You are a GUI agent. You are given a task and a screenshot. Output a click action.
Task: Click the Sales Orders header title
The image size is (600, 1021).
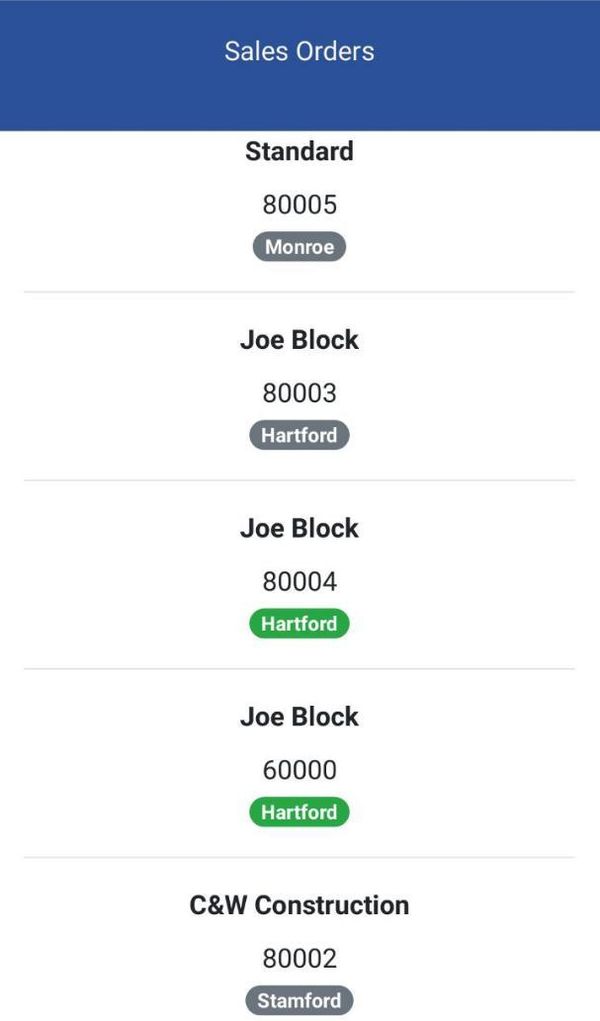pos(299,52)
